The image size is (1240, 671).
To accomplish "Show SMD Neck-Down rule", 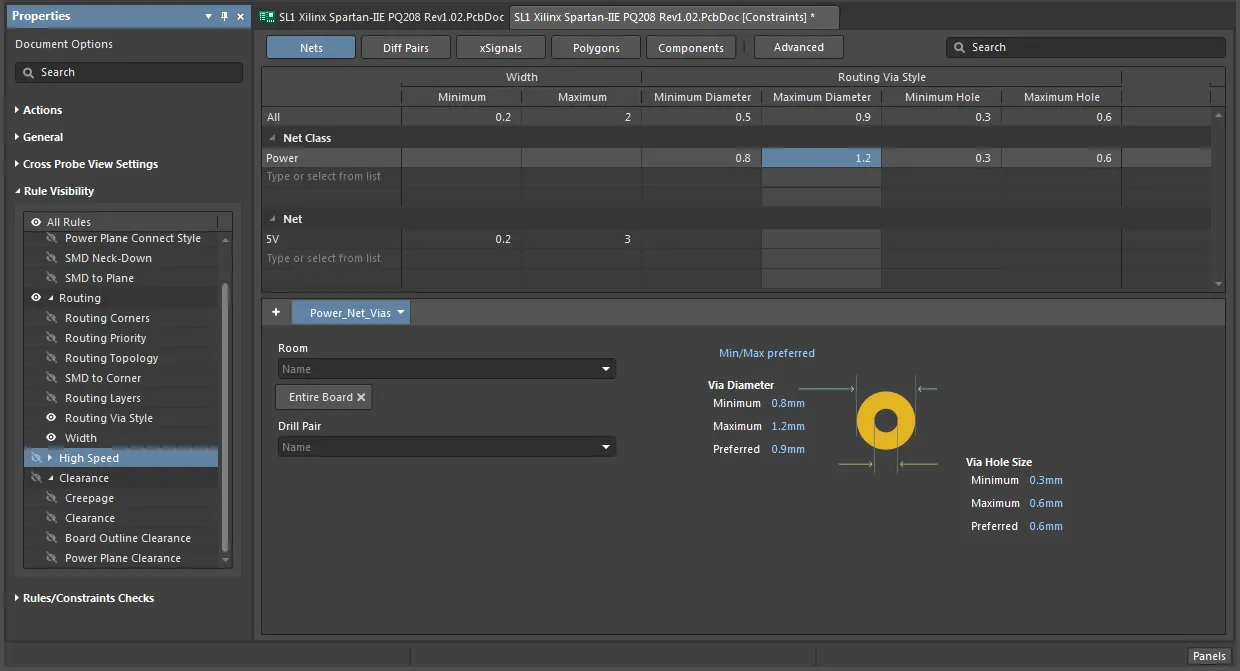I will coord(52,258).
